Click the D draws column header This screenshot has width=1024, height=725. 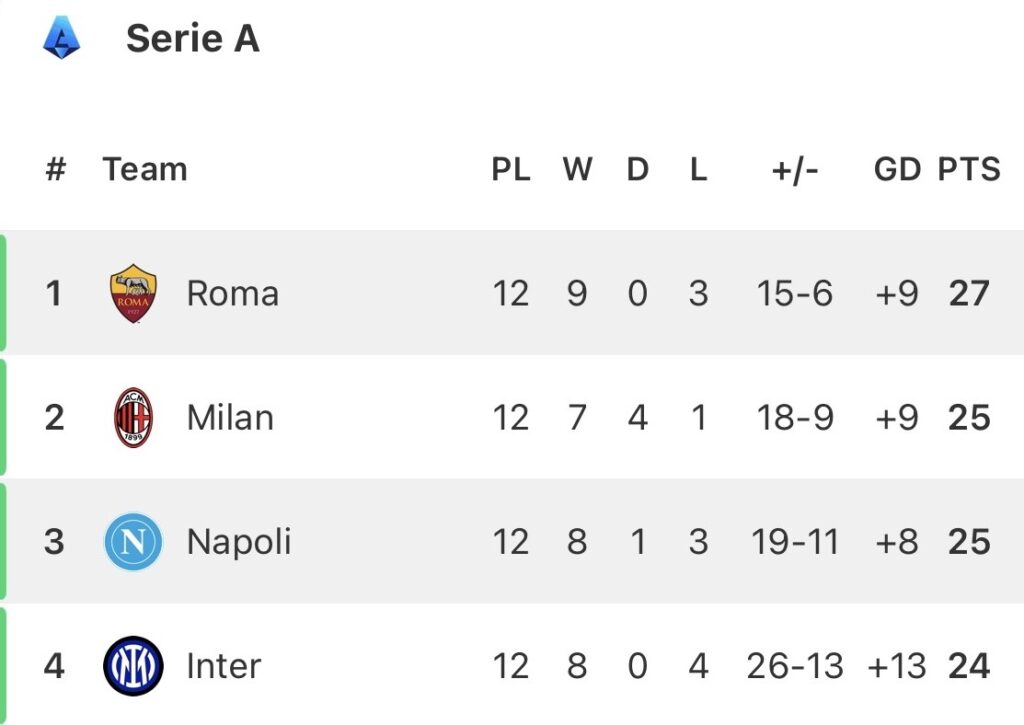pos(638,170)
